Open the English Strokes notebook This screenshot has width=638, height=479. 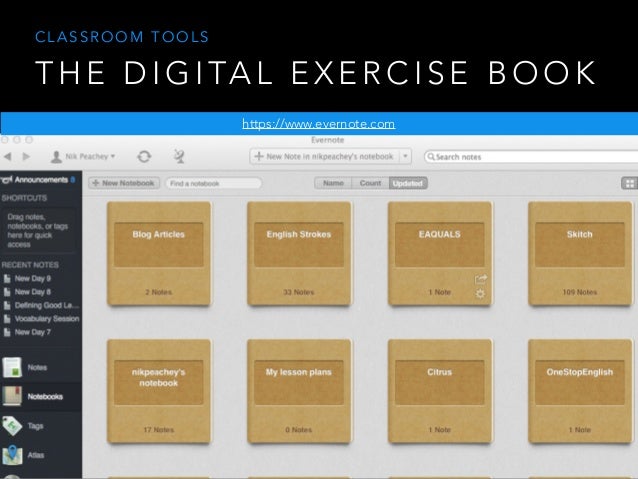click(299, 254)
